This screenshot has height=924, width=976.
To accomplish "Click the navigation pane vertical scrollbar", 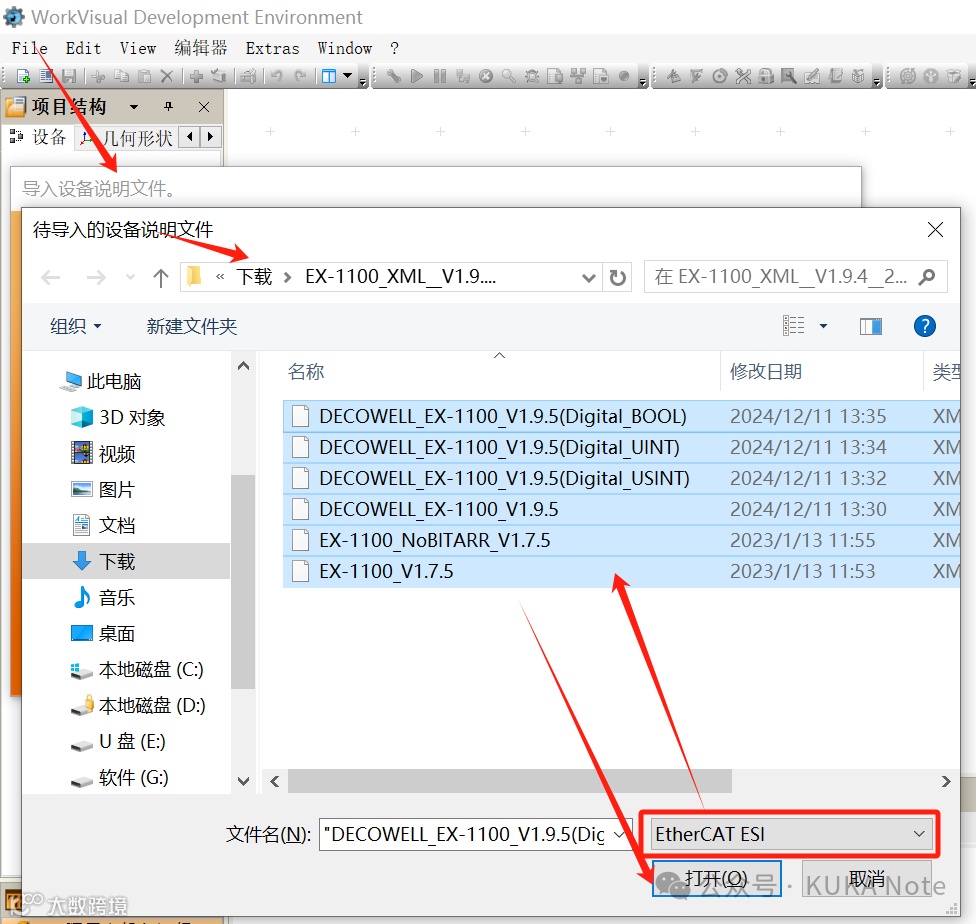I will point(243,582).
